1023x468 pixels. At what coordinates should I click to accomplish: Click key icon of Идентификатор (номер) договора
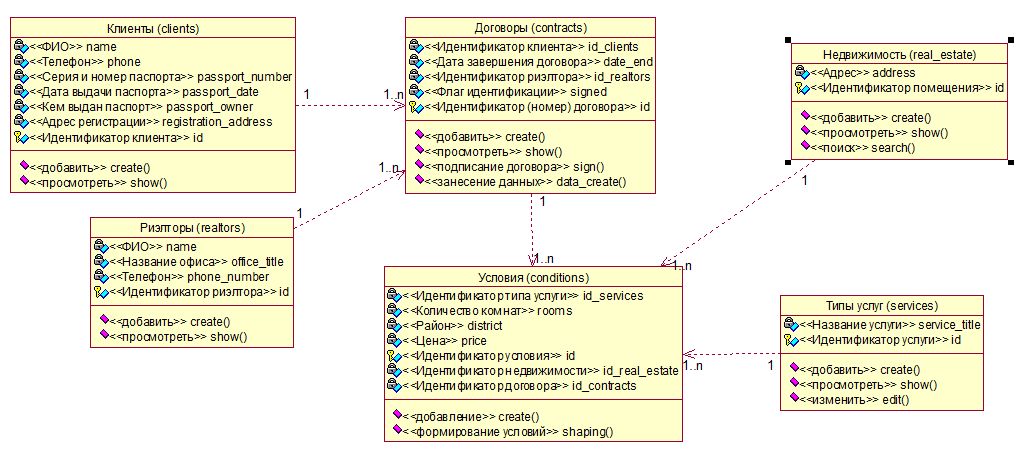point(416,106)
